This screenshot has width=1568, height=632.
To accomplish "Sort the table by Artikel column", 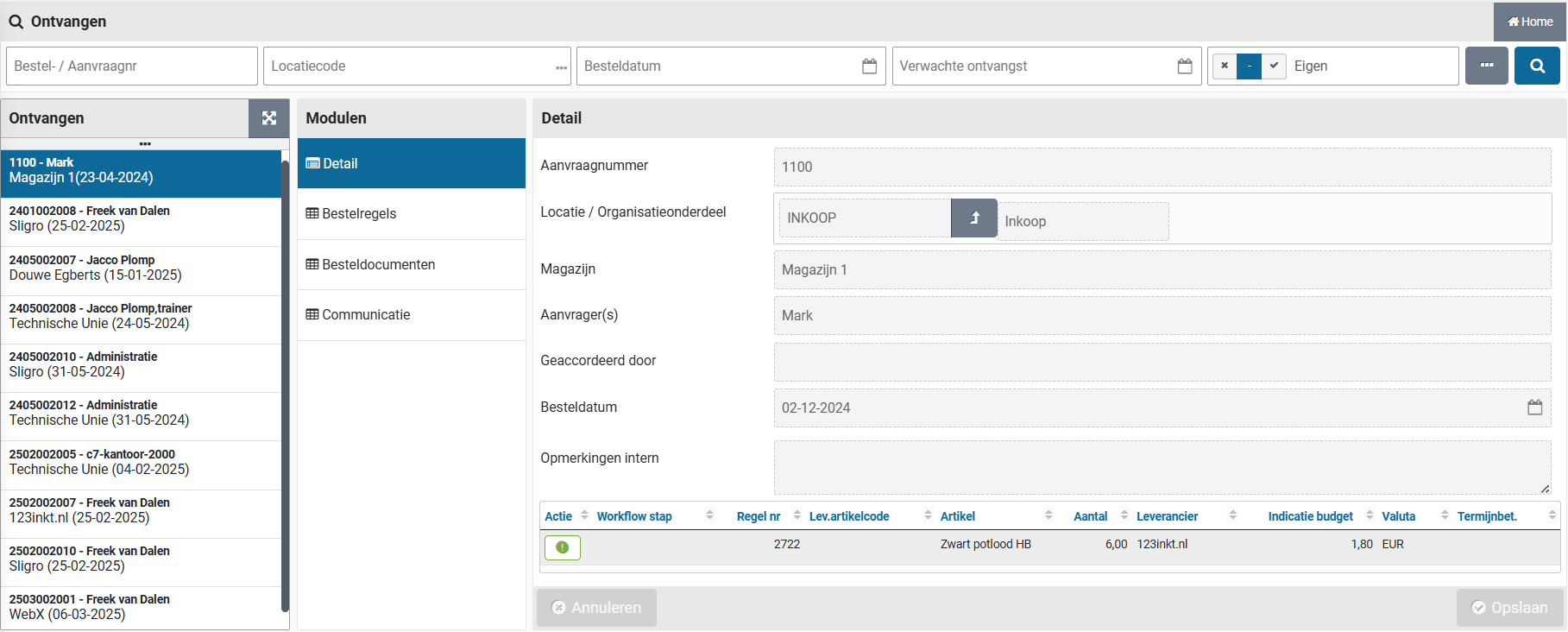I will click(958, 516).
